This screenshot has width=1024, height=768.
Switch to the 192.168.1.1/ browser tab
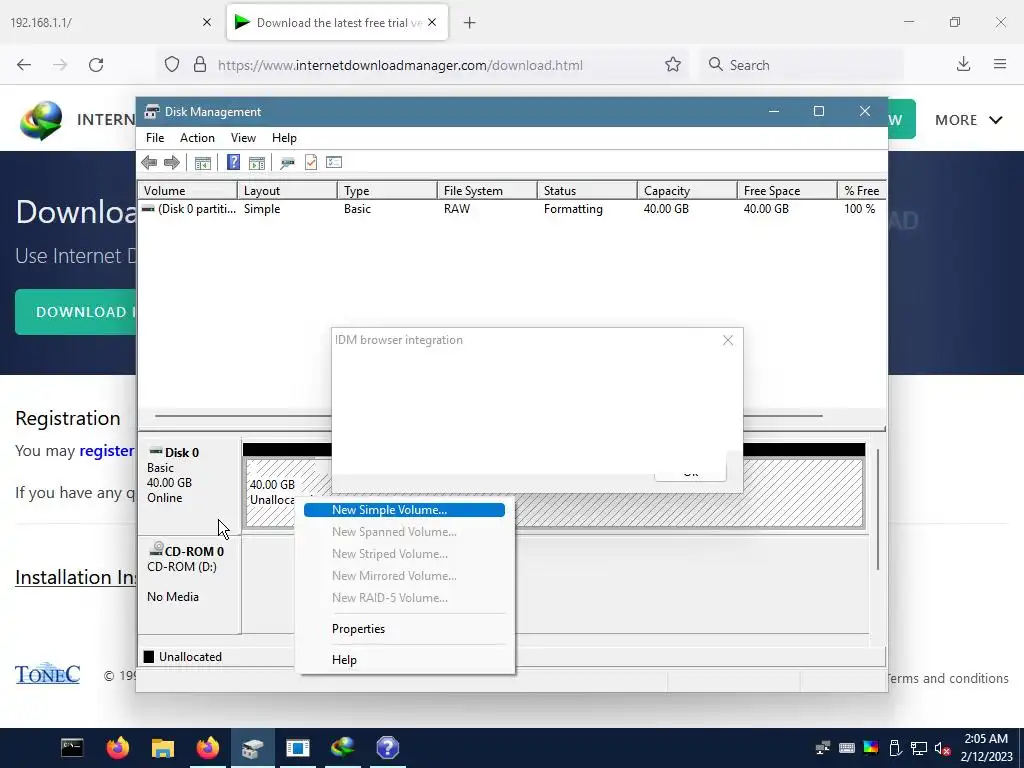point(111,22)
